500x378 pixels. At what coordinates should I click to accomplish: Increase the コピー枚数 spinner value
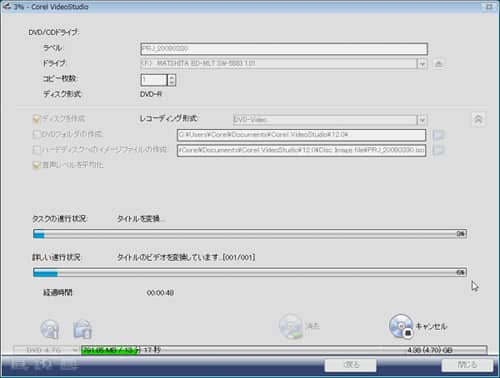coord(171,77)
